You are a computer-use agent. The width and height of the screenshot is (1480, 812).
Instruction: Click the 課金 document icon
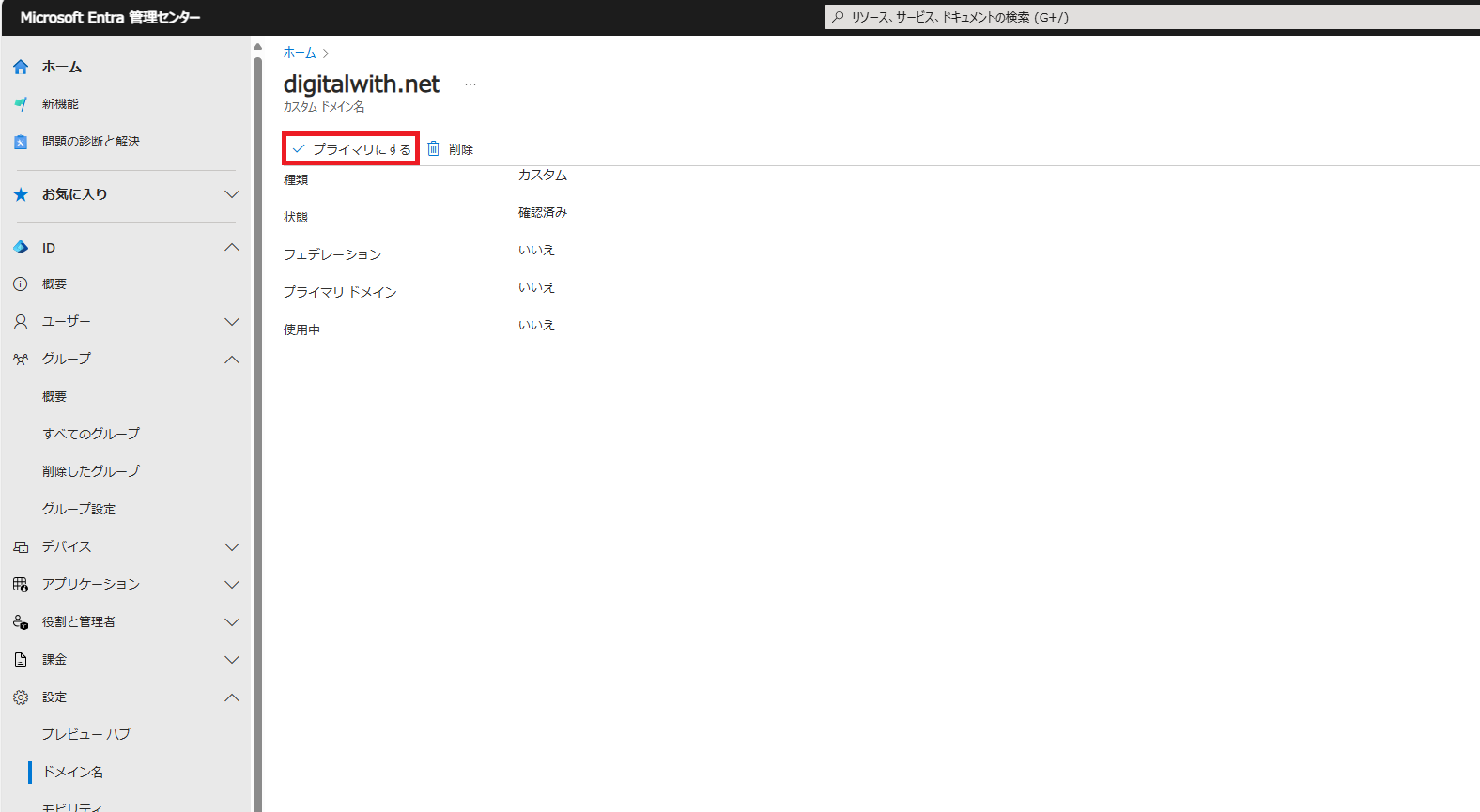[x=21, y=660]
